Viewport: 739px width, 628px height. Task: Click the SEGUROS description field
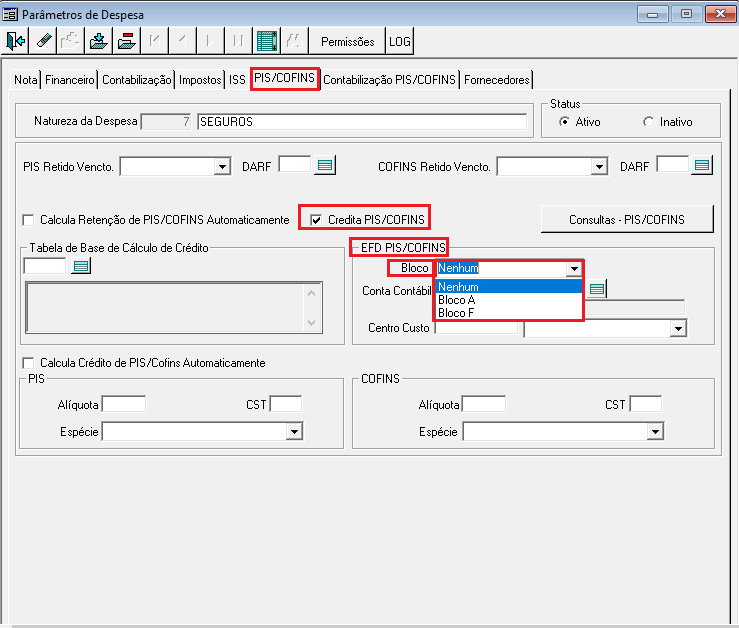362,122
